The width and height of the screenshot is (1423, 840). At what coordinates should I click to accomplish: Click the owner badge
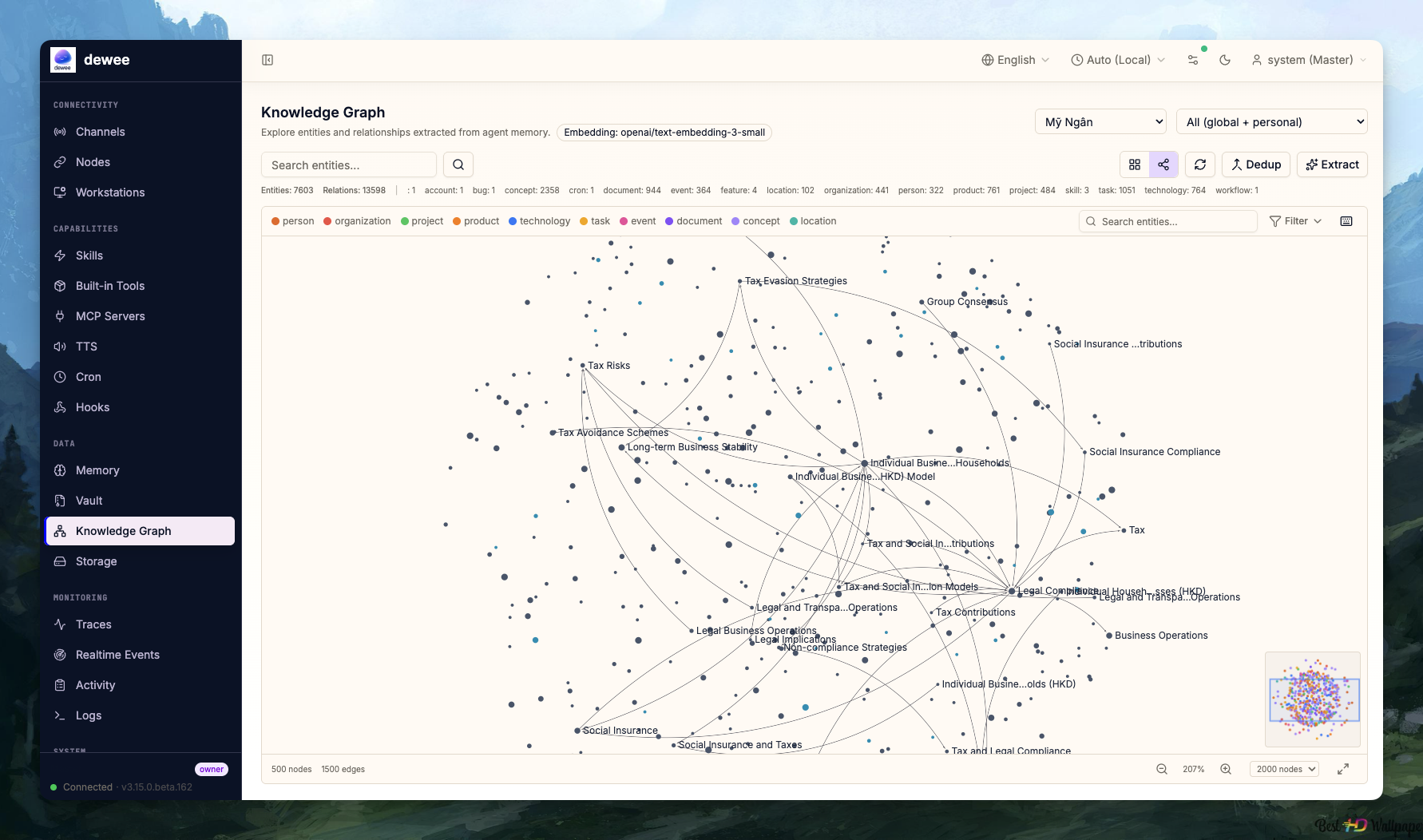212,769
